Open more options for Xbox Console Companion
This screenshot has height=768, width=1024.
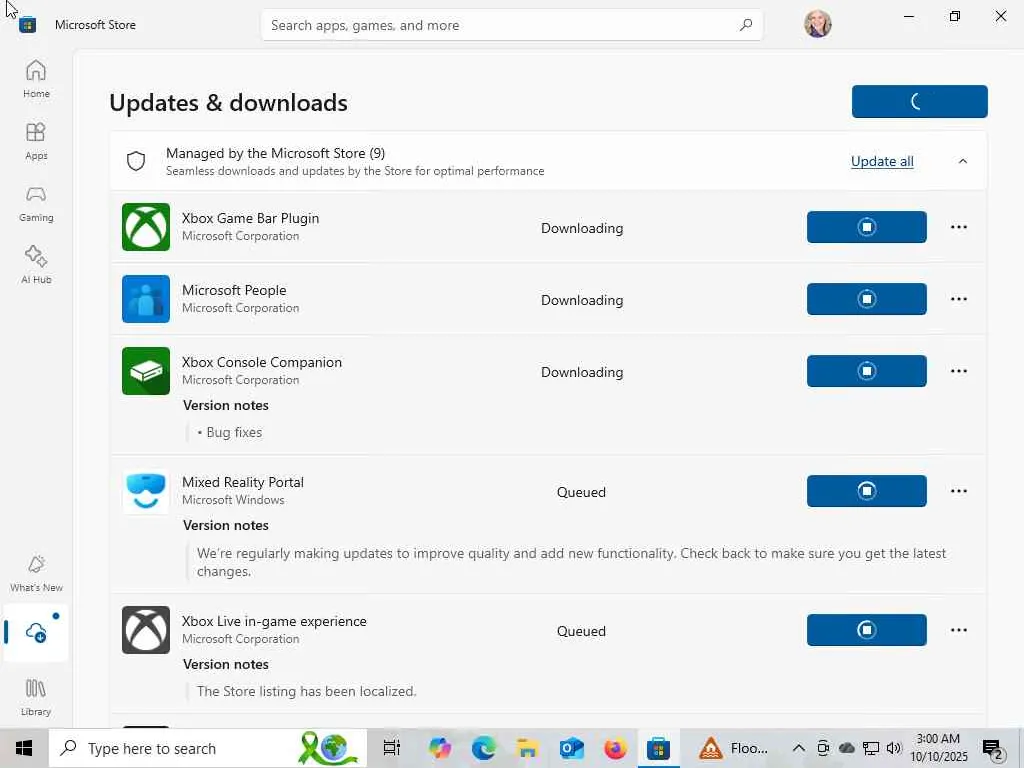959,370
